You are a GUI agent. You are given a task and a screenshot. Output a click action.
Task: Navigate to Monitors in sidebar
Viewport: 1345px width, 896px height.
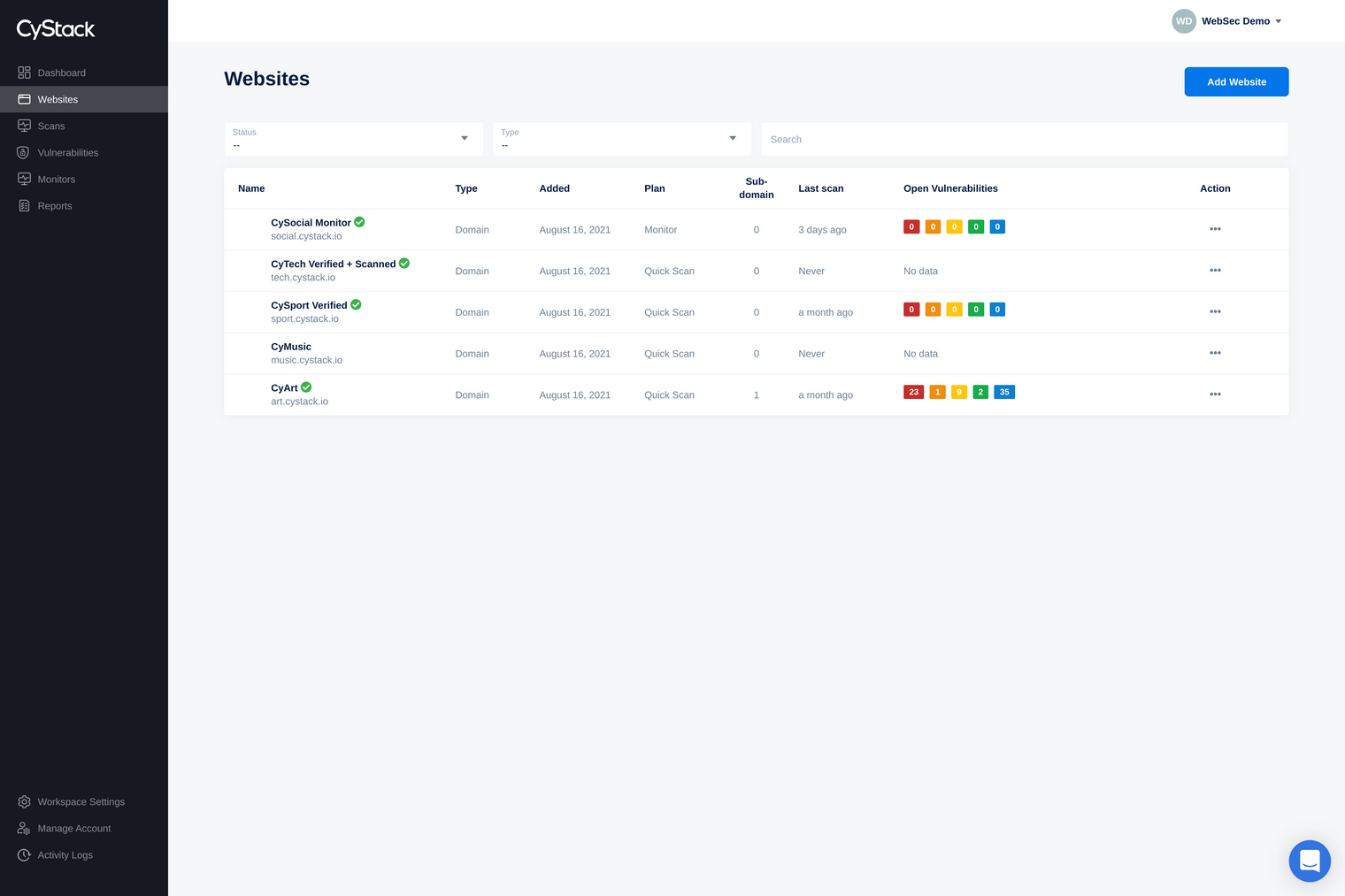(57, 179)
